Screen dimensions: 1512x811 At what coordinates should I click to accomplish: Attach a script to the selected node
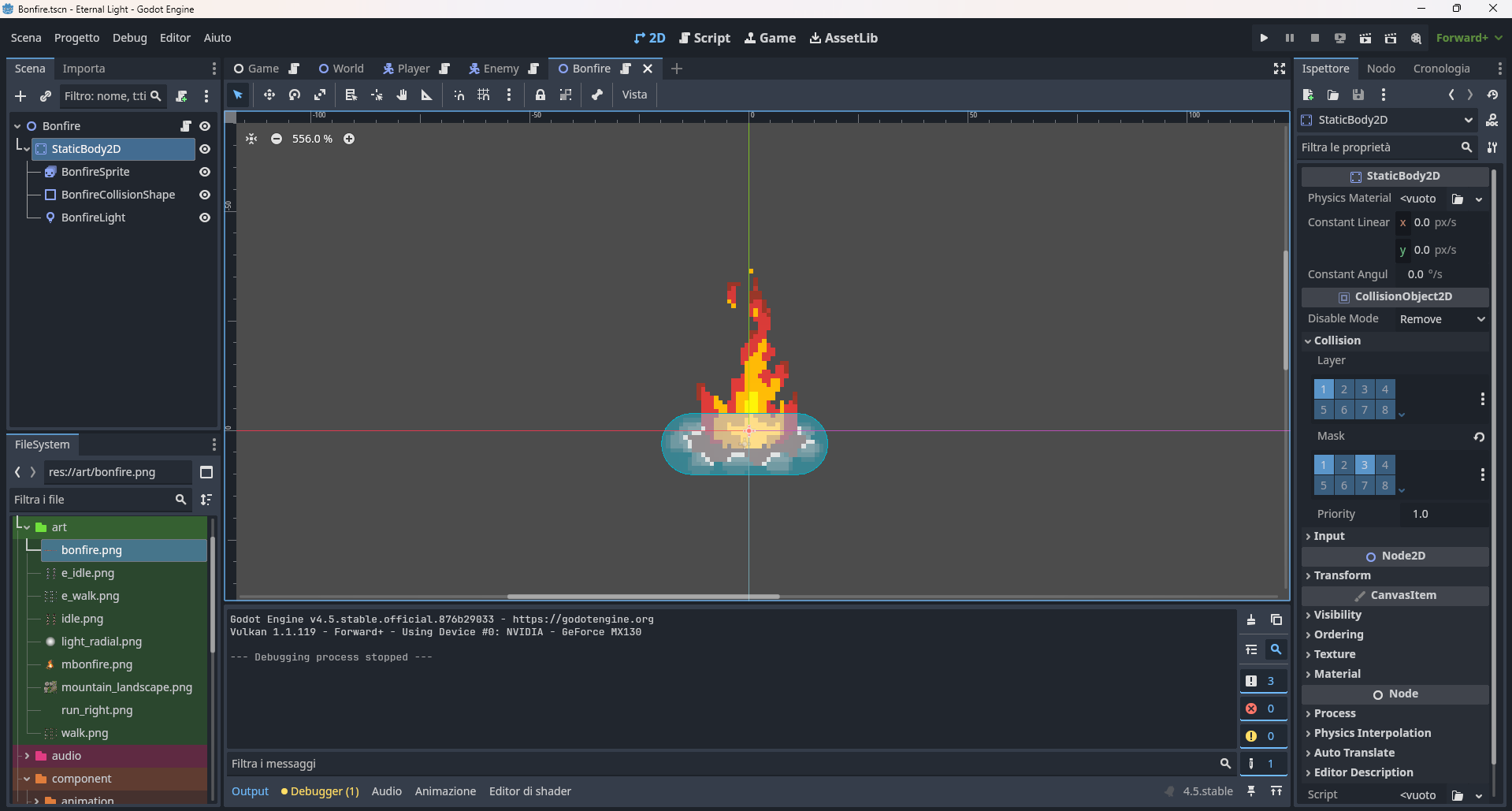coord(181,96)
